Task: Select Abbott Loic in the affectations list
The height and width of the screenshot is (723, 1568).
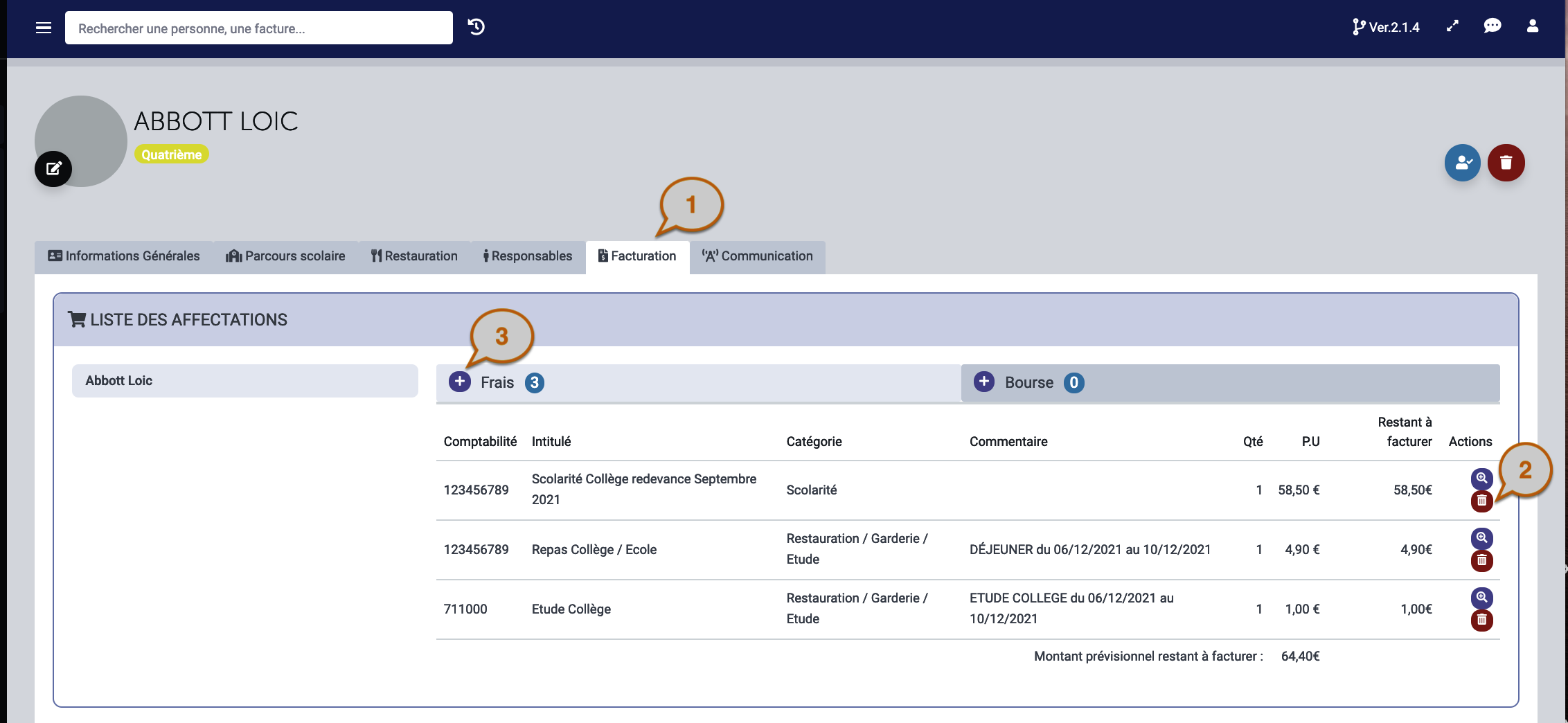Action: pyautogui.click(x=245, y=381)
